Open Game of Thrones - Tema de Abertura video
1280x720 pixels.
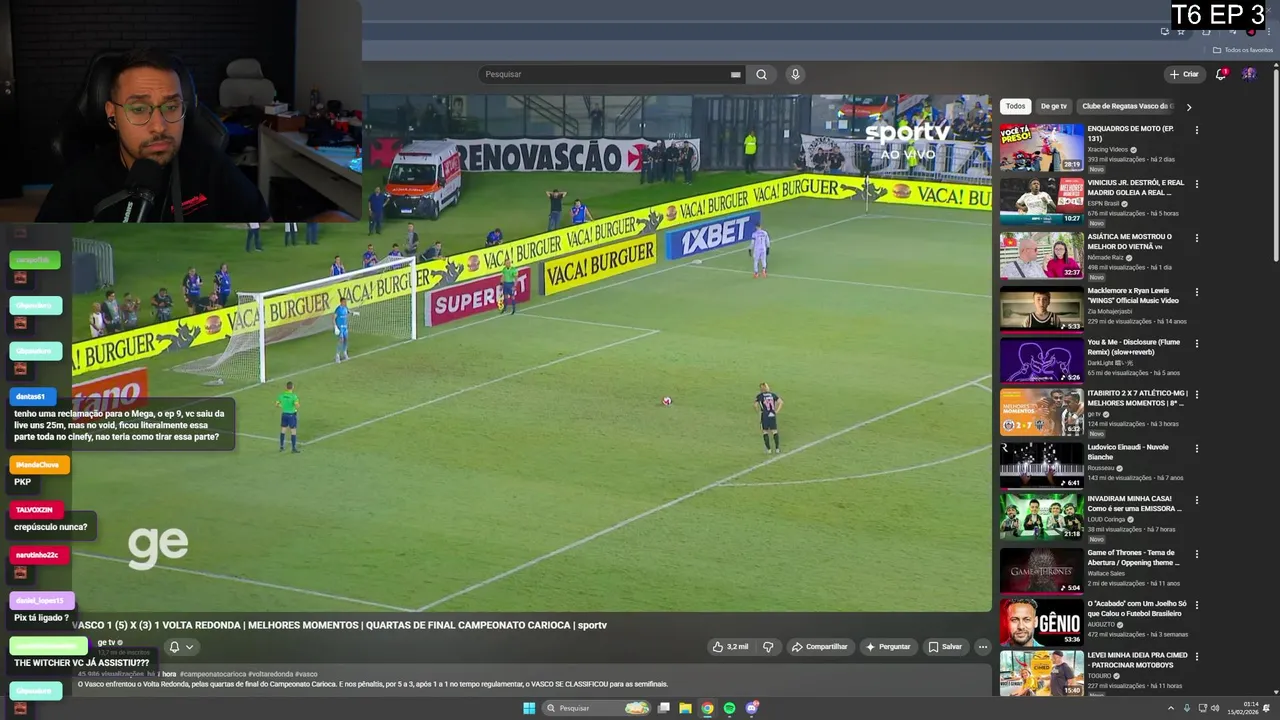point(1042,571)
